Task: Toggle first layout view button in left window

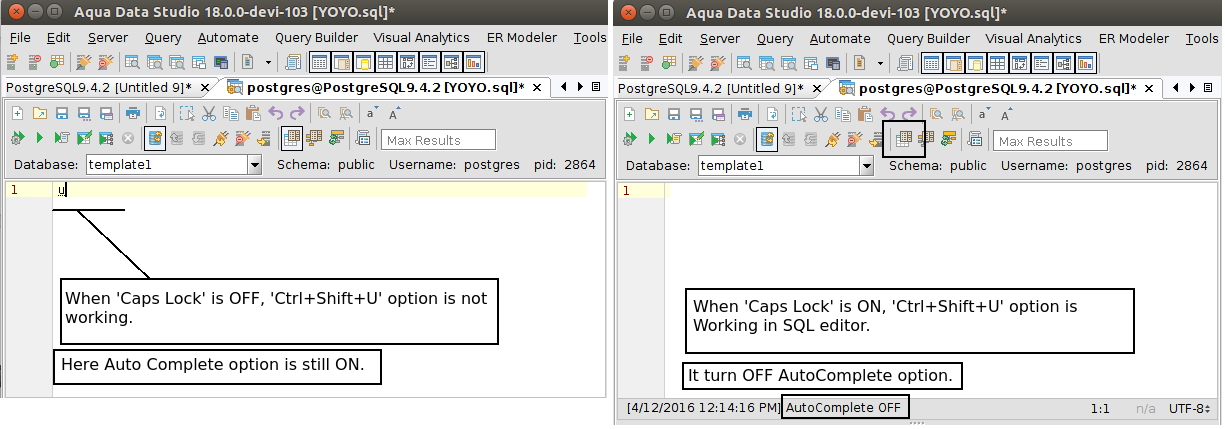Action: click(319, 61)
